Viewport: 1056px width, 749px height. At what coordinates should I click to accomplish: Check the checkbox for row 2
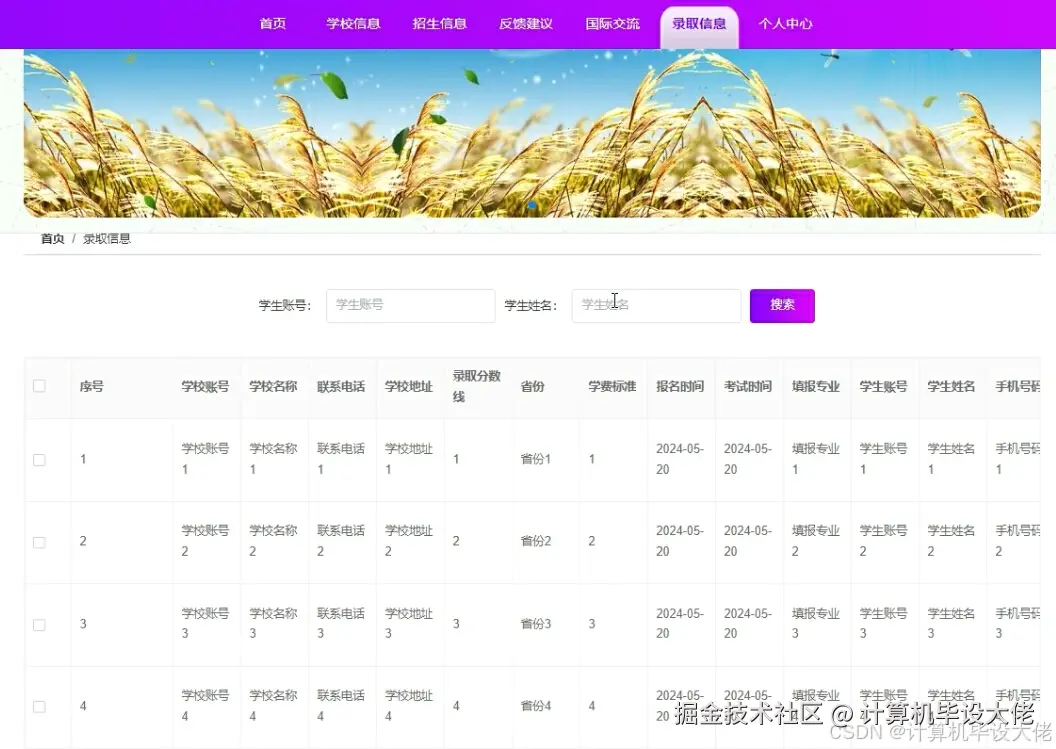tap(38, 542)
